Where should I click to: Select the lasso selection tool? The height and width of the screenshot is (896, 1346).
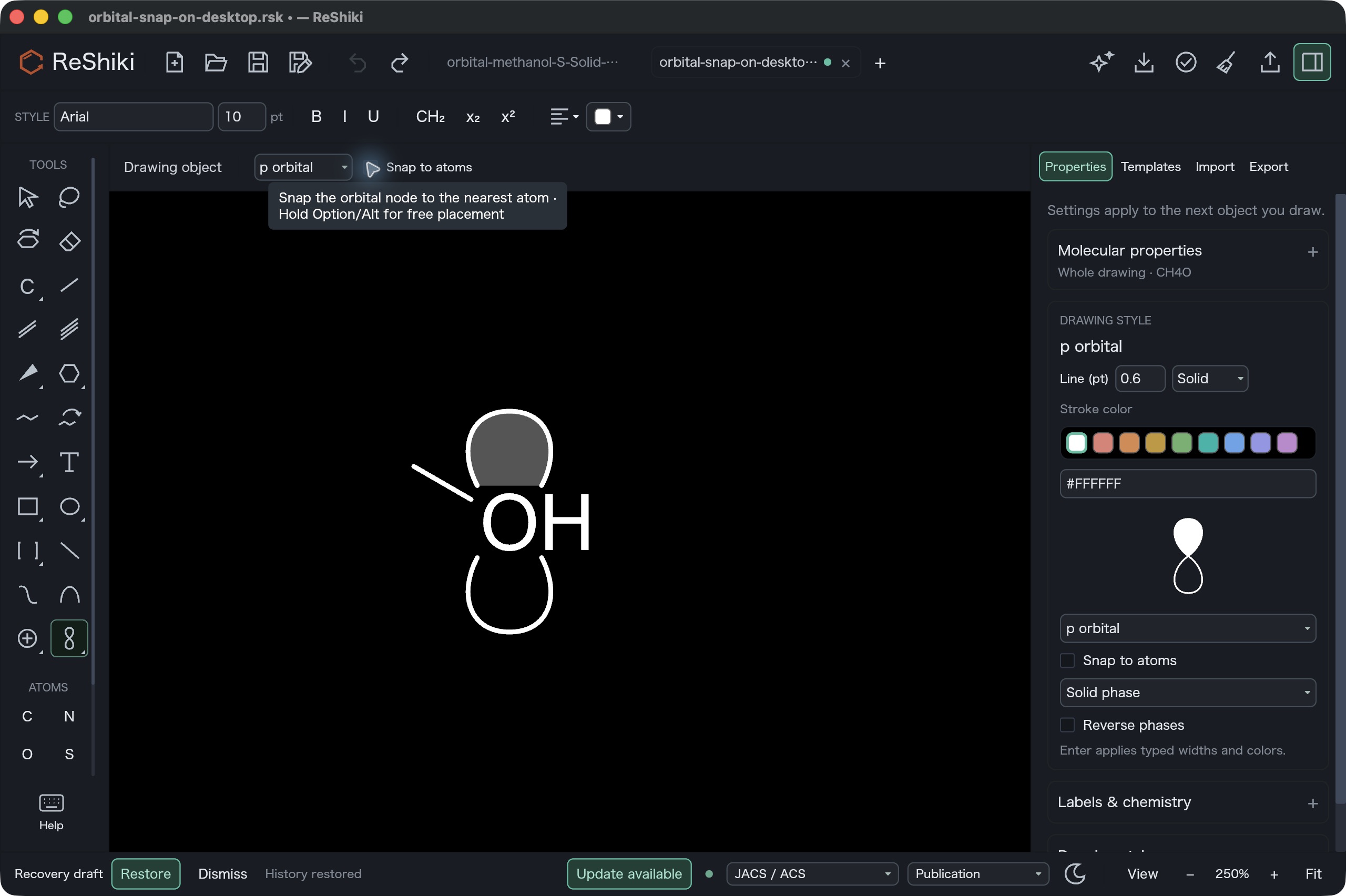[x=69, y=197]
